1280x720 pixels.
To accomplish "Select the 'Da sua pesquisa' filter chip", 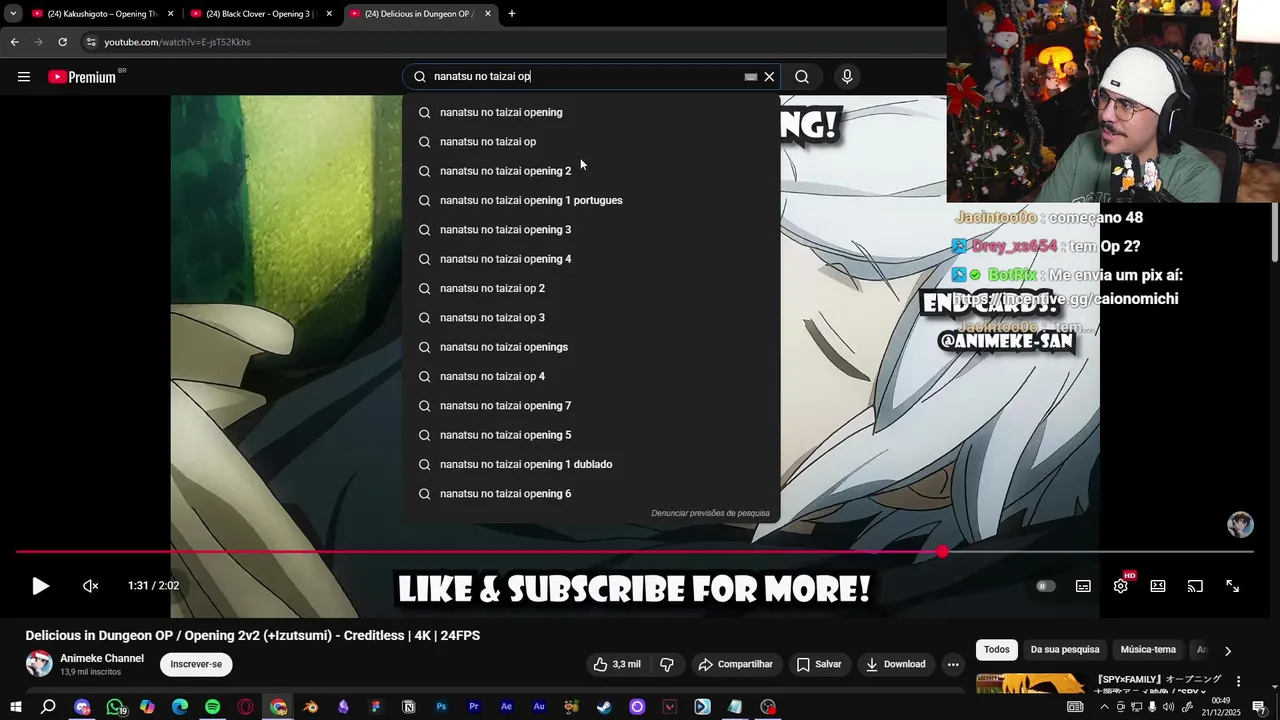I will tap(1065, 650).
